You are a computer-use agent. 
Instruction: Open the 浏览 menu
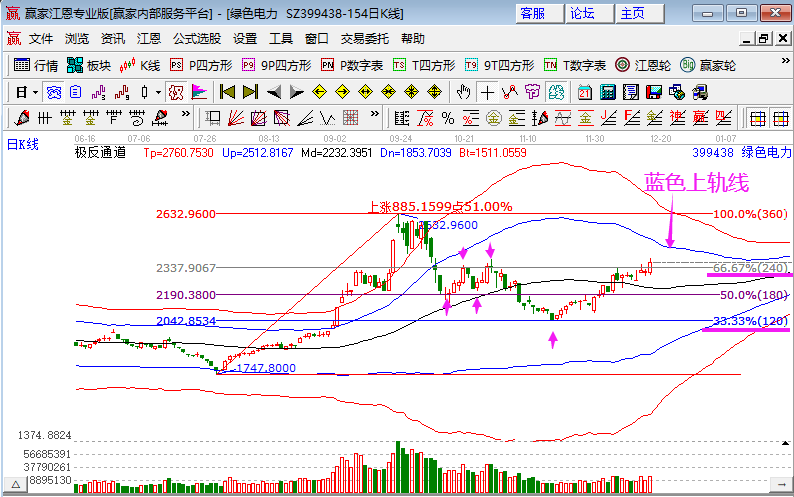click(x=77, y=39)
